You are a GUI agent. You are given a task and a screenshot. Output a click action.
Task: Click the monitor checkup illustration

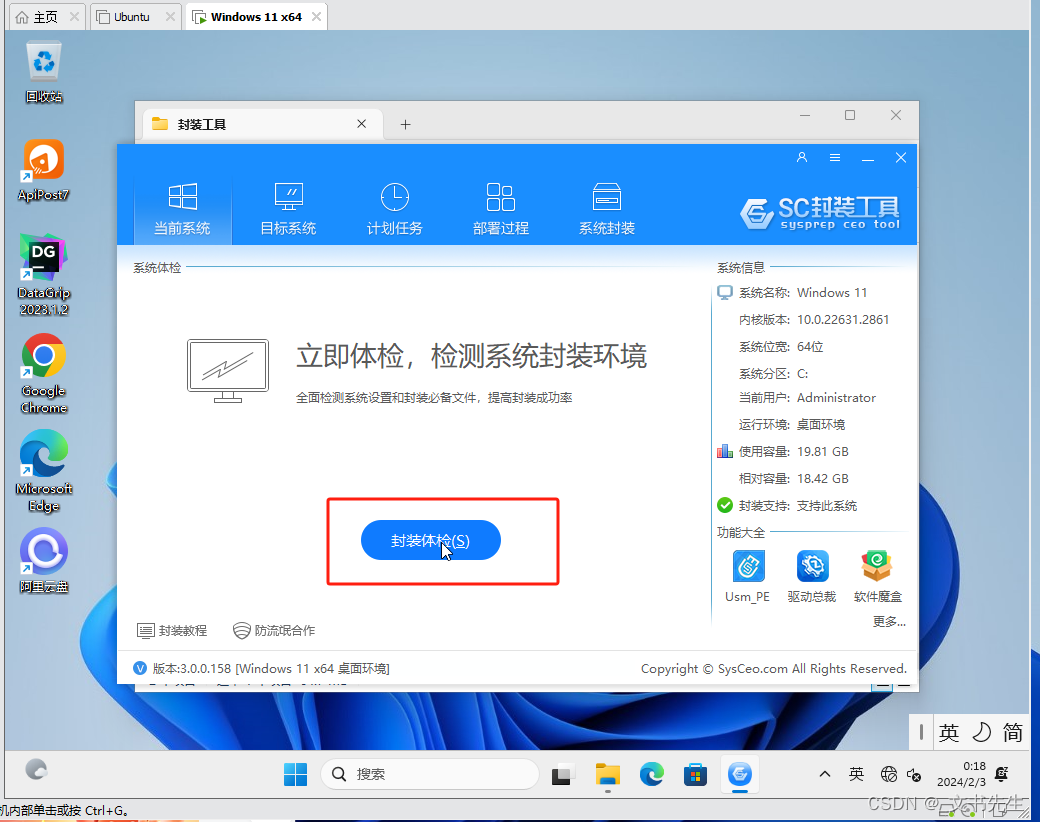point(228,371)
